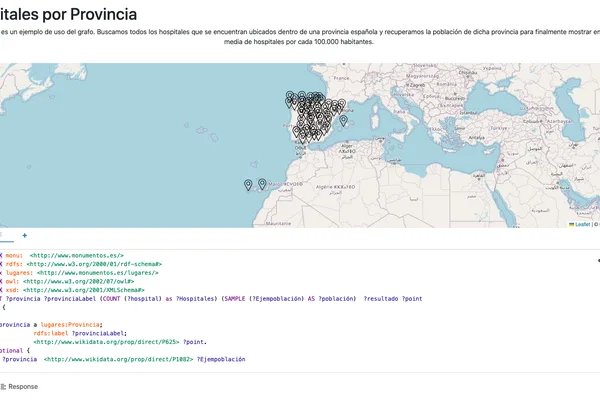Viewport: 600px width, 400px height.
Task: Click the COUNT keyword in the SELECT line
Action: (111, 299)
